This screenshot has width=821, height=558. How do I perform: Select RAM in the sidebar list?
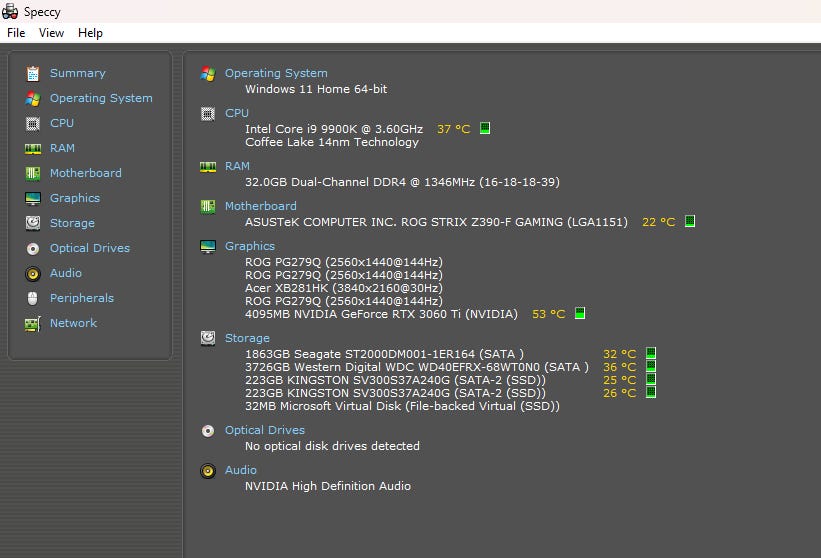tap(62, 148)
